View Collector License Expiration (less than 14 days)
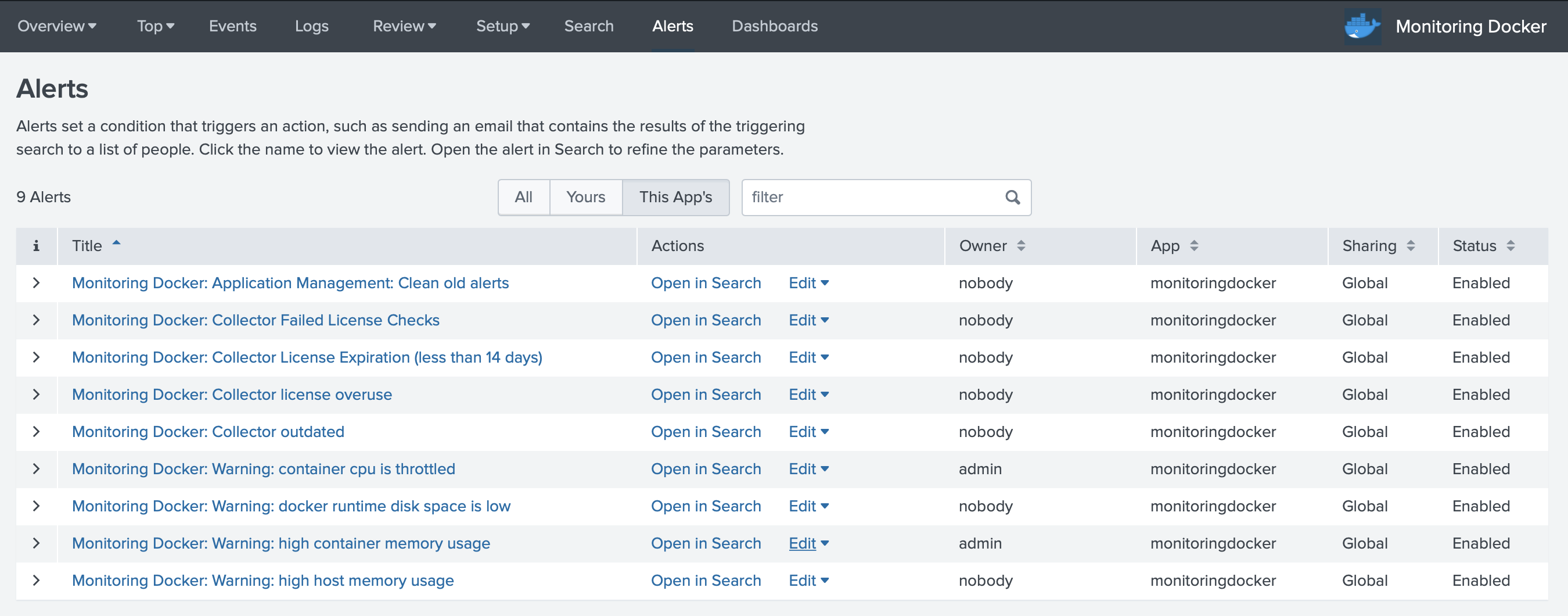Screen dimensions: 1568x616 (307, 357)
